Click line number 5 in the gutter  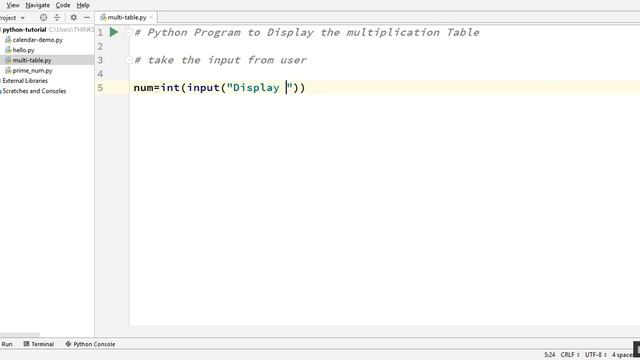tap(100, 88)
